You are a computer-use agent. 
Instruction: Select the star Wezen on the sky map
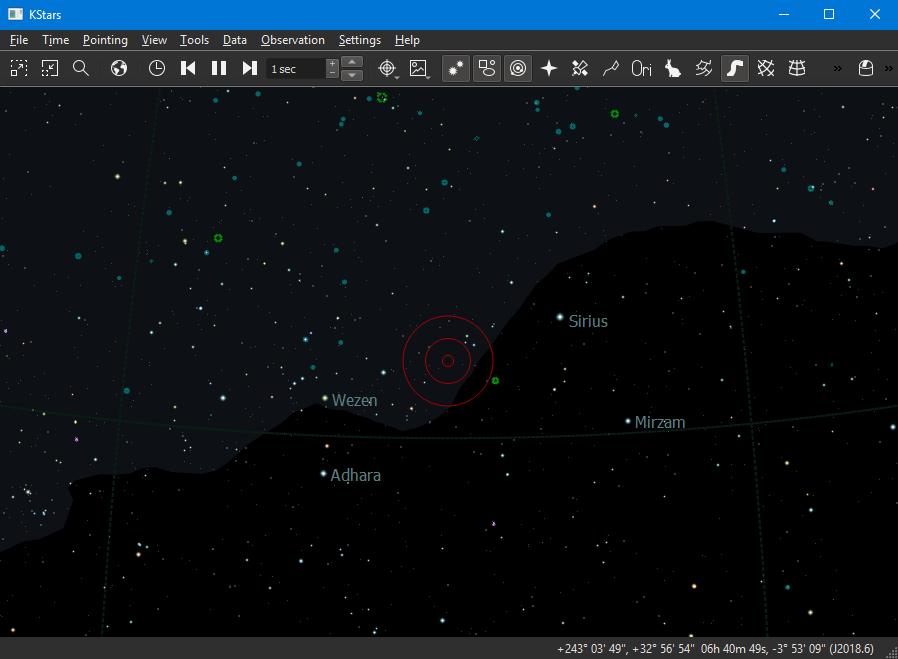(x=325, y=398)
